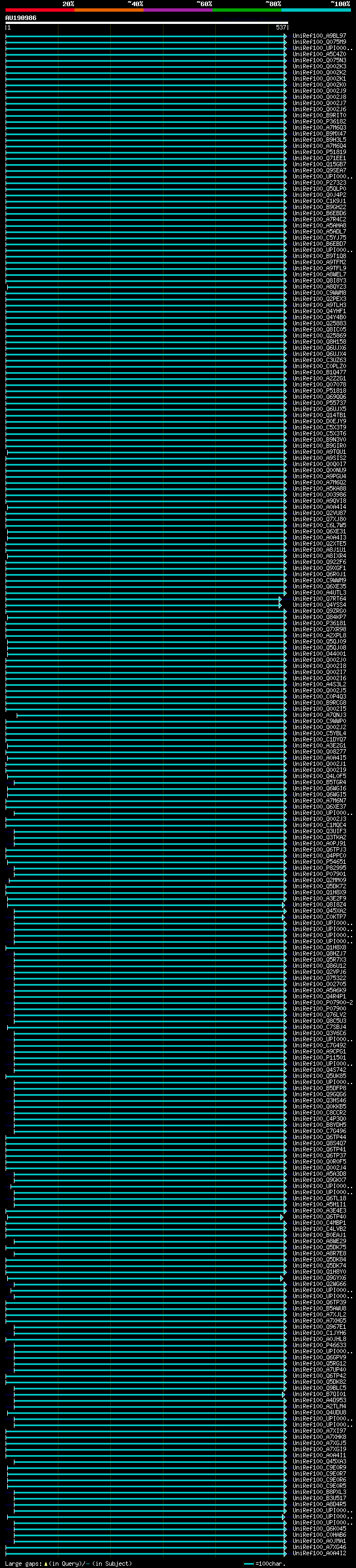Select the UniRef100_A0A4I2 row label
The height and width of the screenshot is (1568, 356).
pos(319,1554)
